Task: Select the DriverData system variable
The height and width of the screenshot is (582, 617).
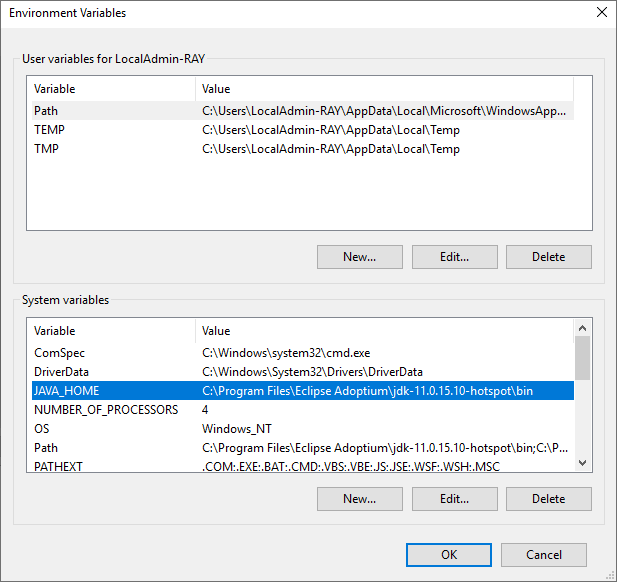Action: [x=62, y=372]
